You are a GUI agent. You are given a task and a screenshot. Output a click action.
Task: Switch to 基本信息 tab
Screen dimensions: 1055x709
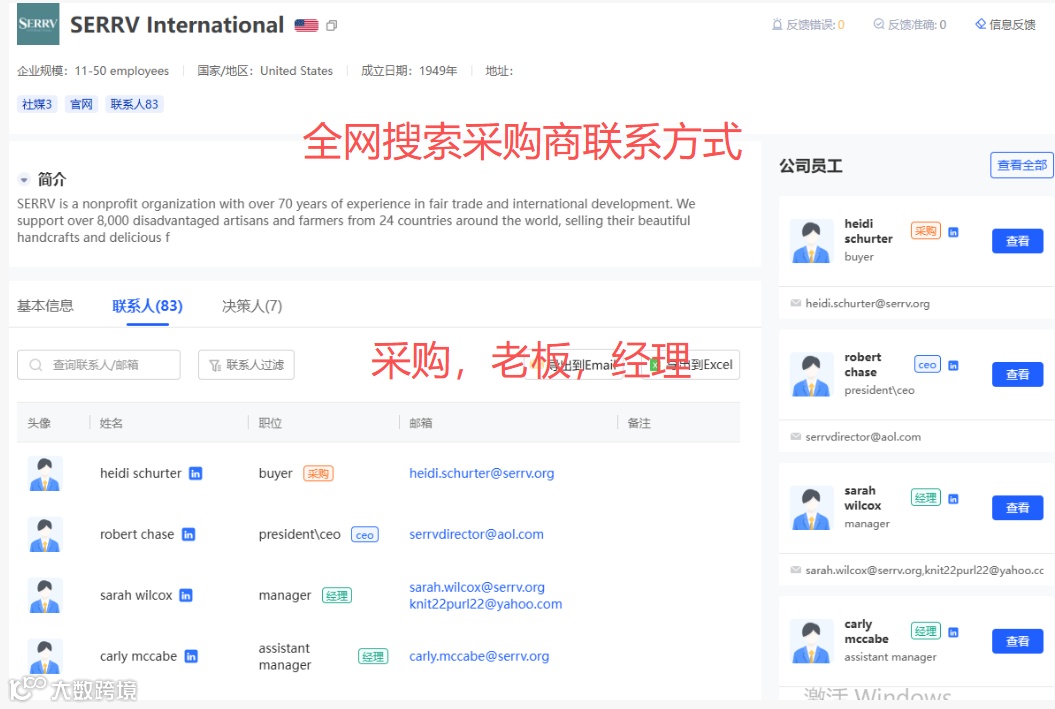click(x=45, y=306)
